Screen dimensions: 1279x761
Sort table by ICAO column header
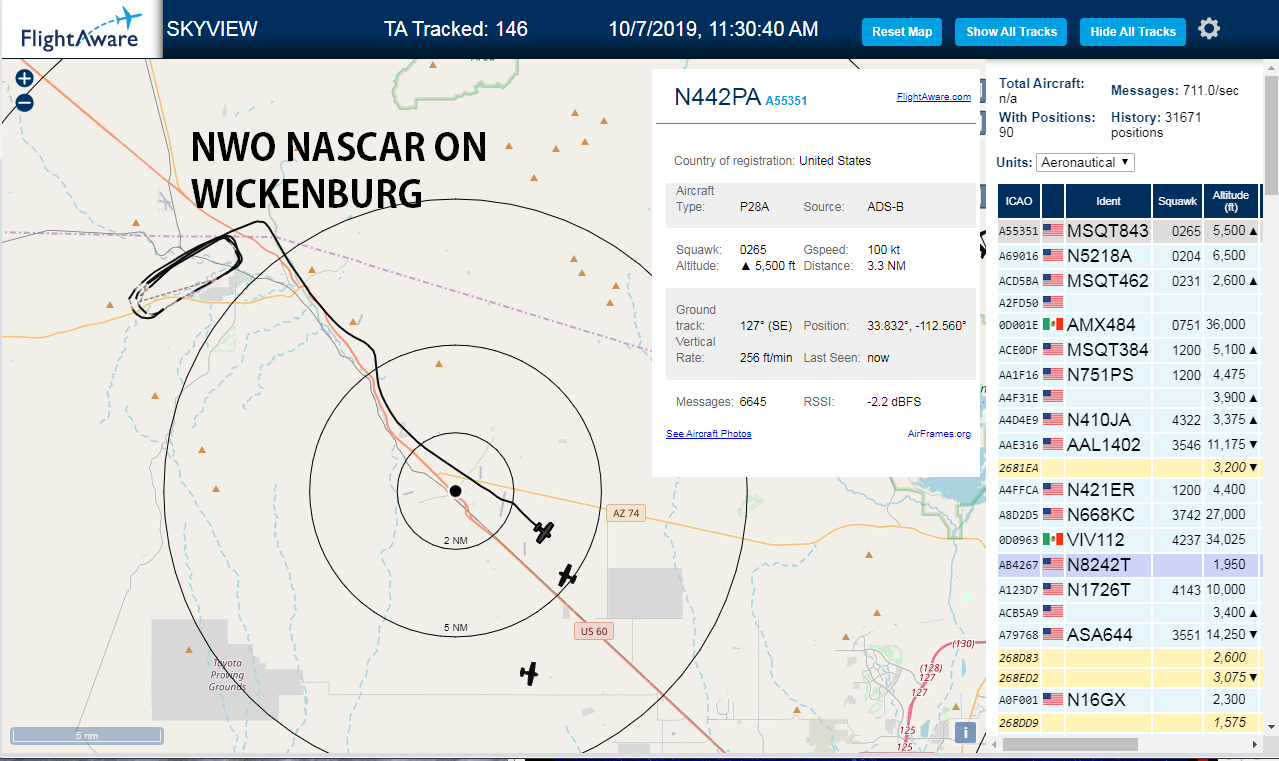coord(1018,201)
